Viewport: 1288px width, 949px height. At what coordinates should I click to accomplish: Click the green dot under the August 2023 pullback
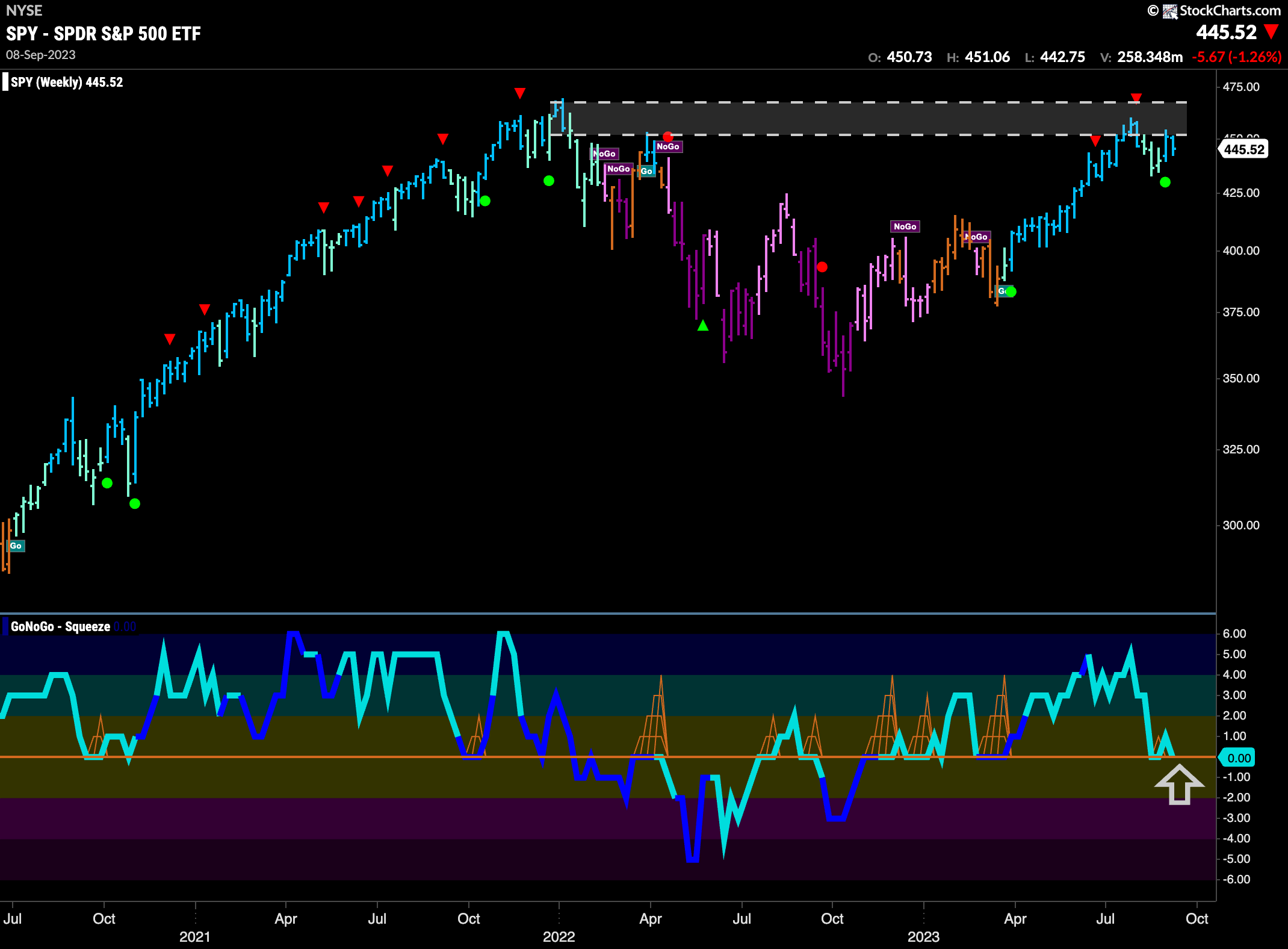[1165, 182]
